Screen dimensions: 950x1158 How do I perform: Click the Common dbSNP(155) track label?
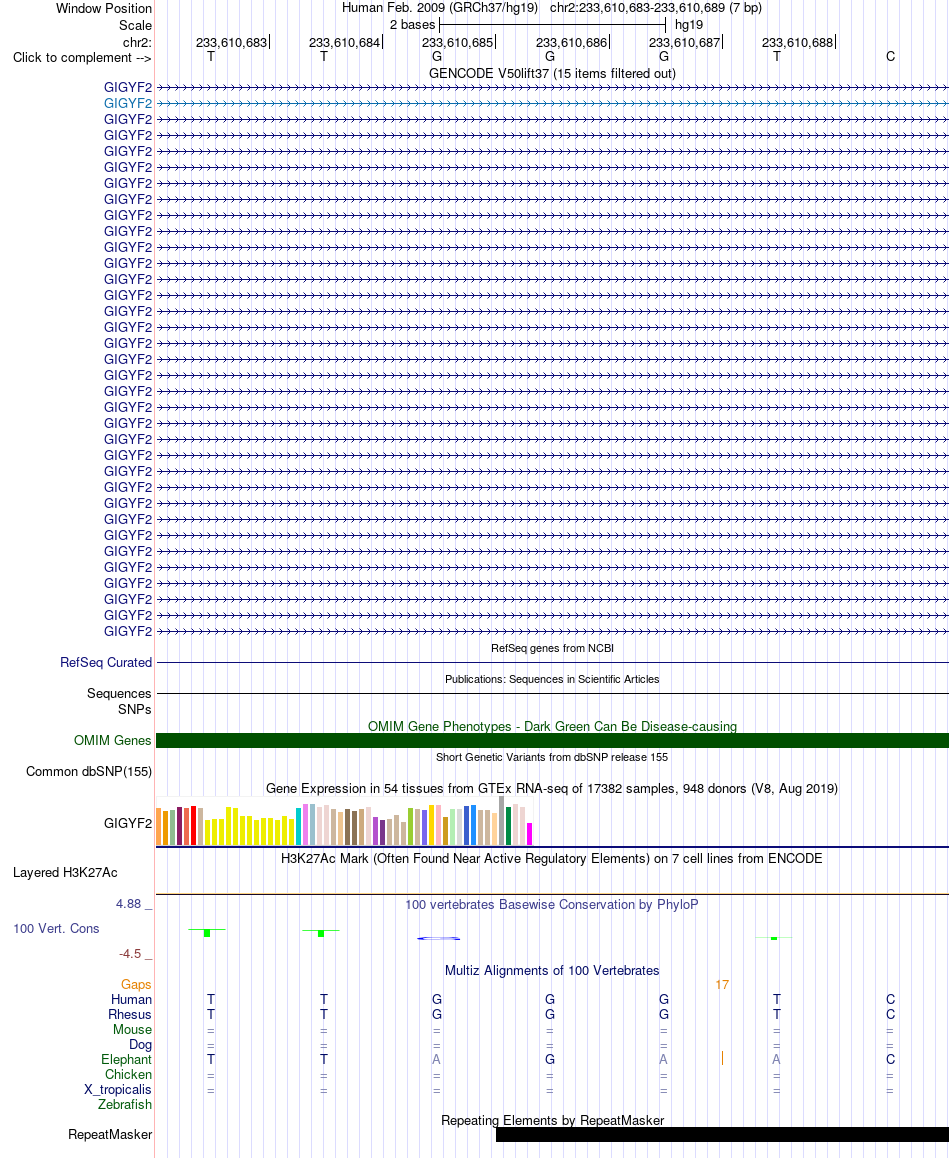pyautogui.click(x=89, y=771)
